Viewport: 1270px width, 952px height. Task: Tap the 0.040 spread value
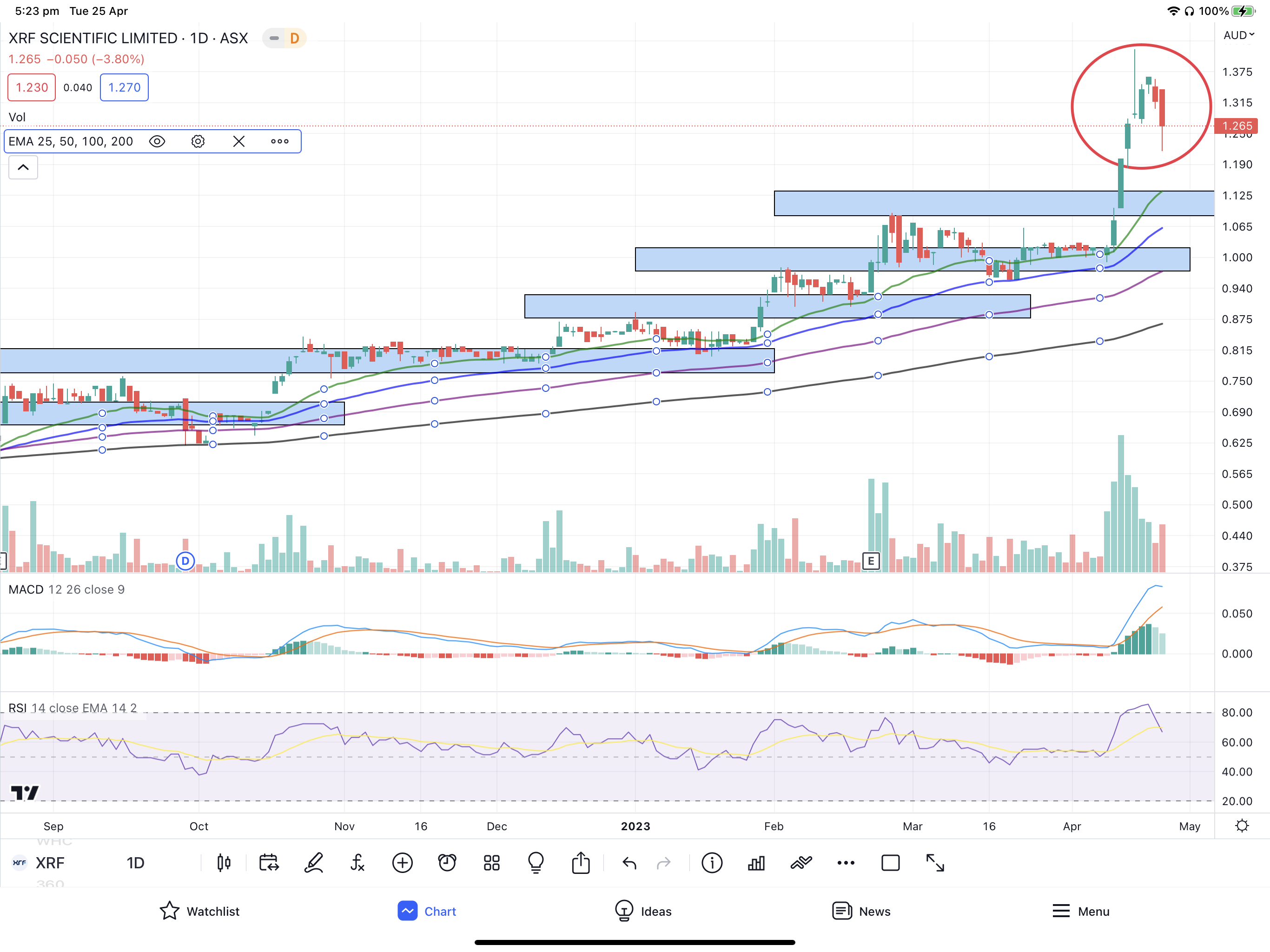78,87
